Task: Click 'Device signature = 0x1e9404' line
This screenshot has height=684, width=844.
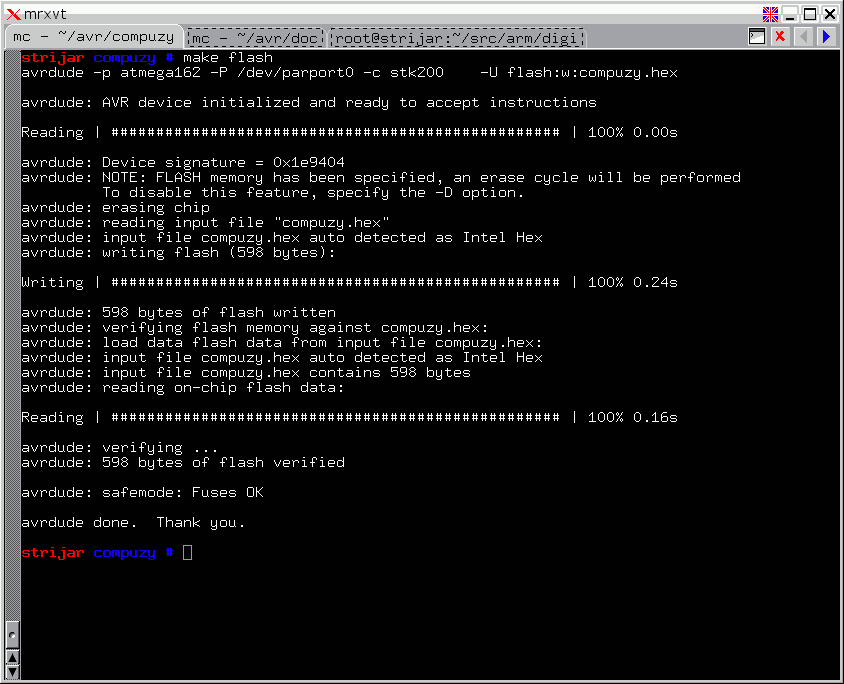Action: tap(183, 163)
